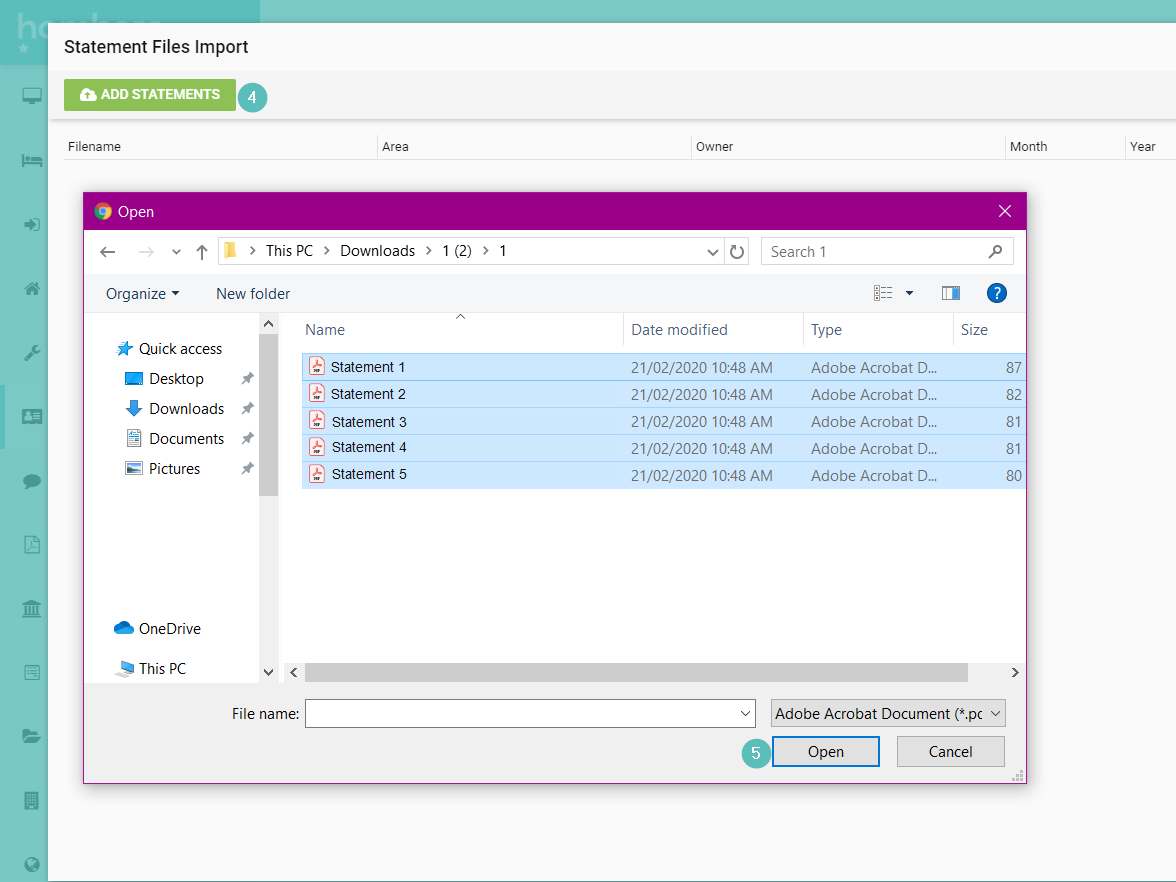Click the Add Statements button

(150, 95)
